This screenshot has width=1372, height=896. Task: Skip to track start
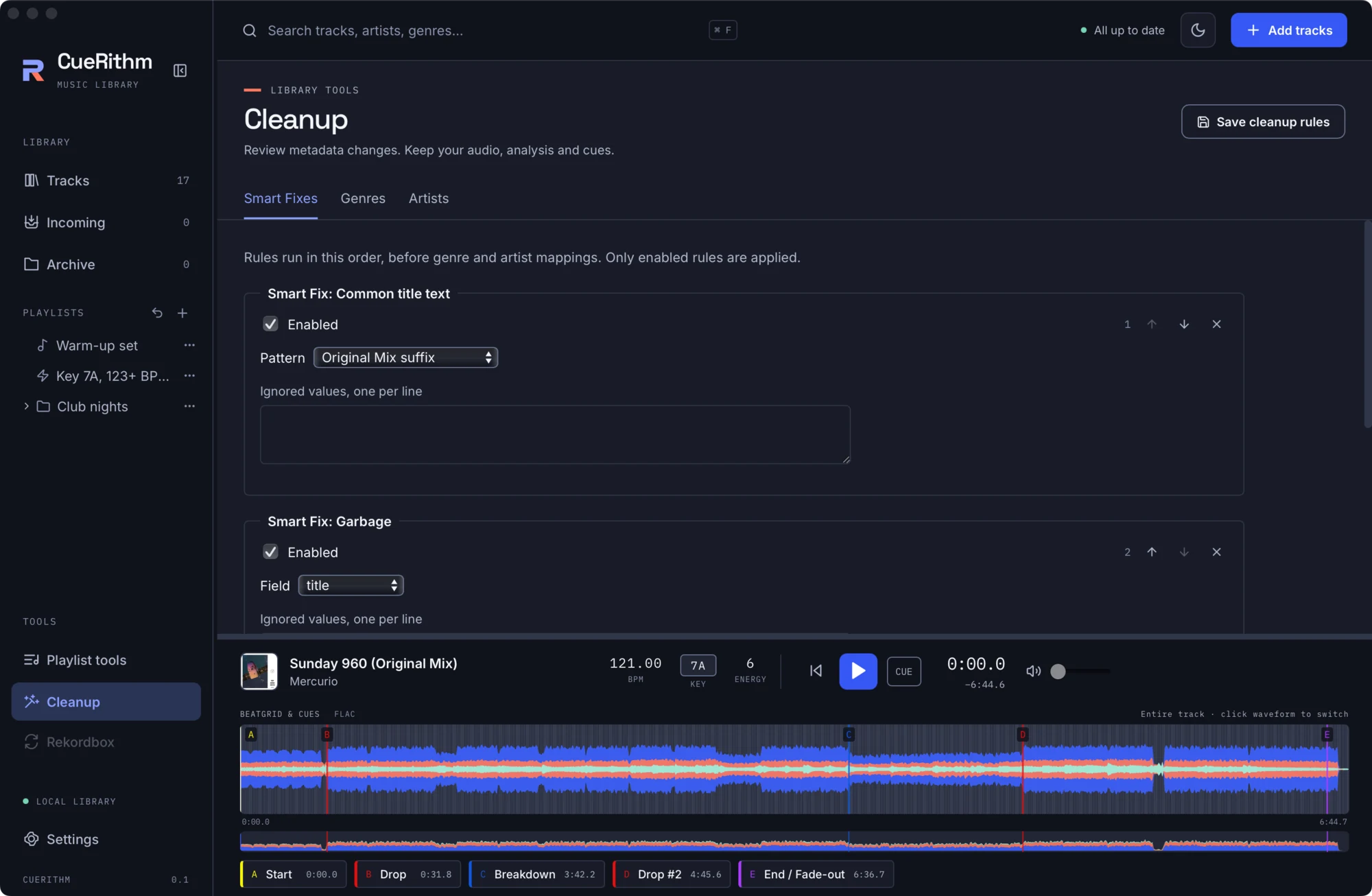(x=816, y=671)
